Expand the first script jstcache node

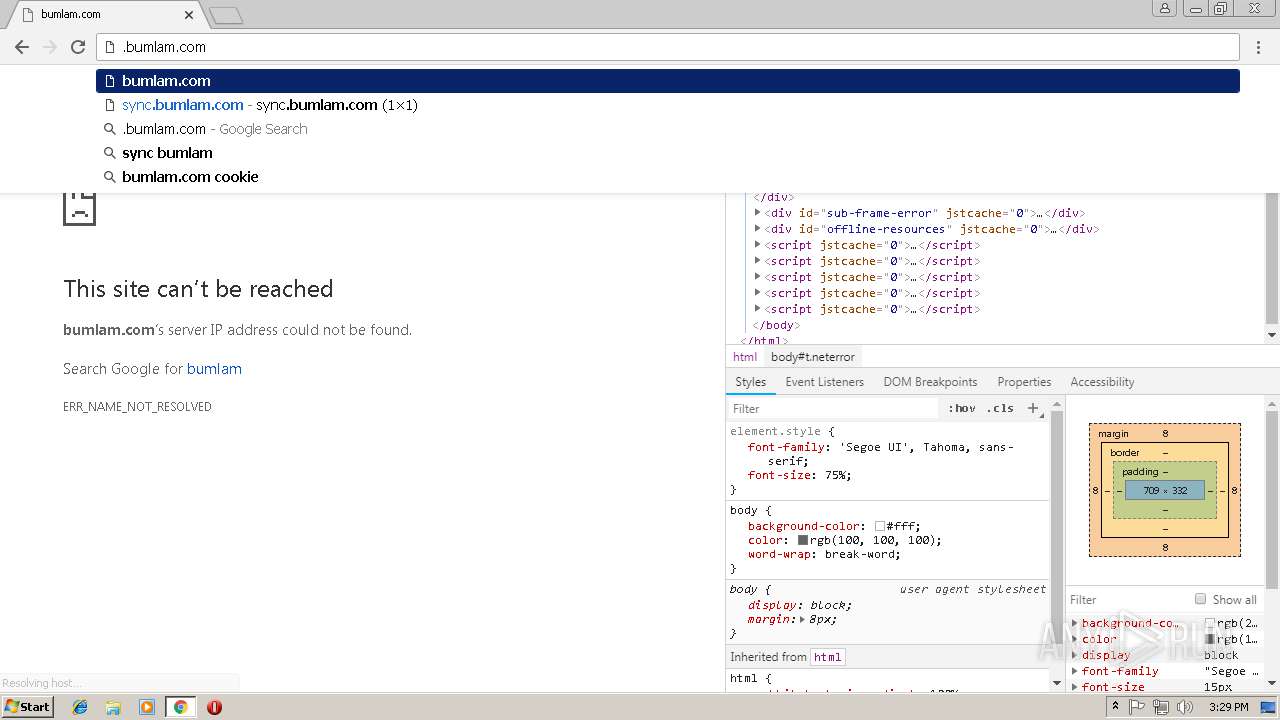[757, 245]
